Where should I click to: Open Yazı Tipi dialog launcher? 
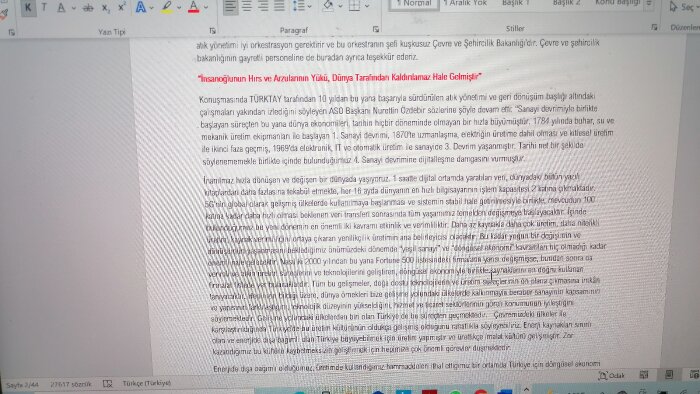212,31
